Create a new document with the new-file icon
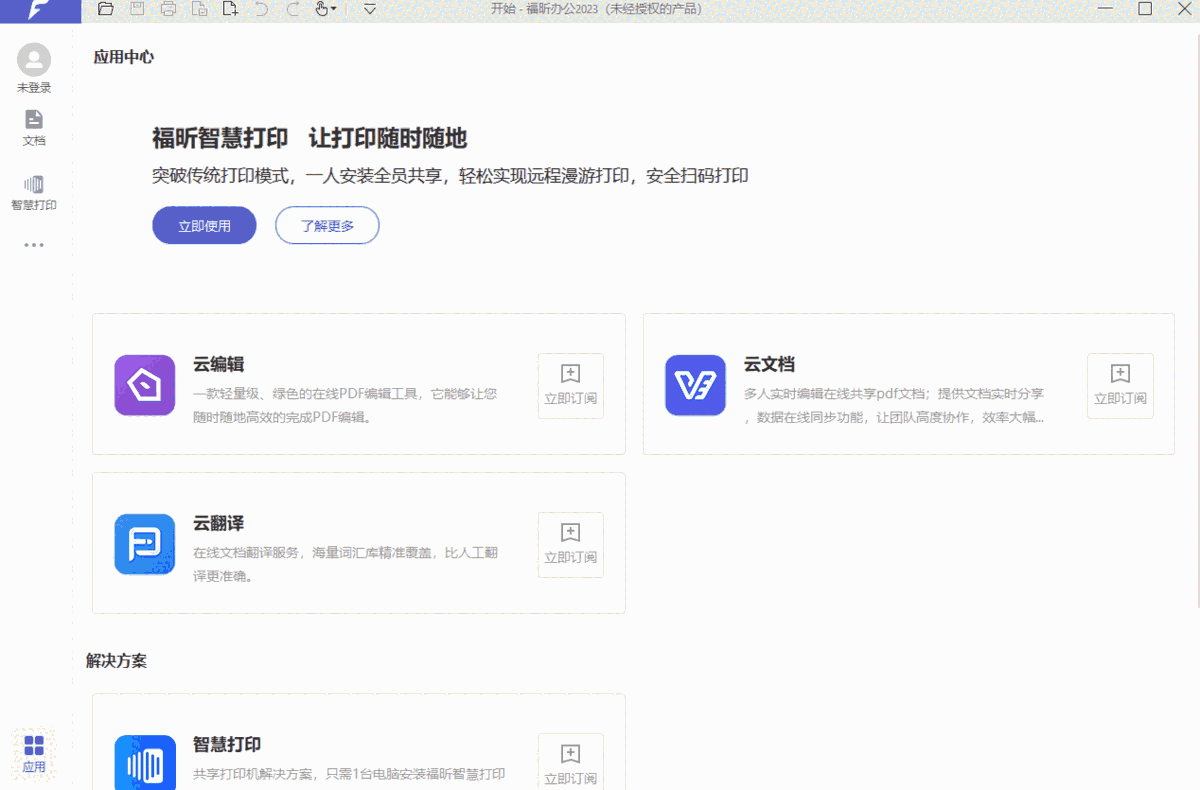Image resolution: width=1200 pixels, height=790 pixels. click(x=230, y=9)
